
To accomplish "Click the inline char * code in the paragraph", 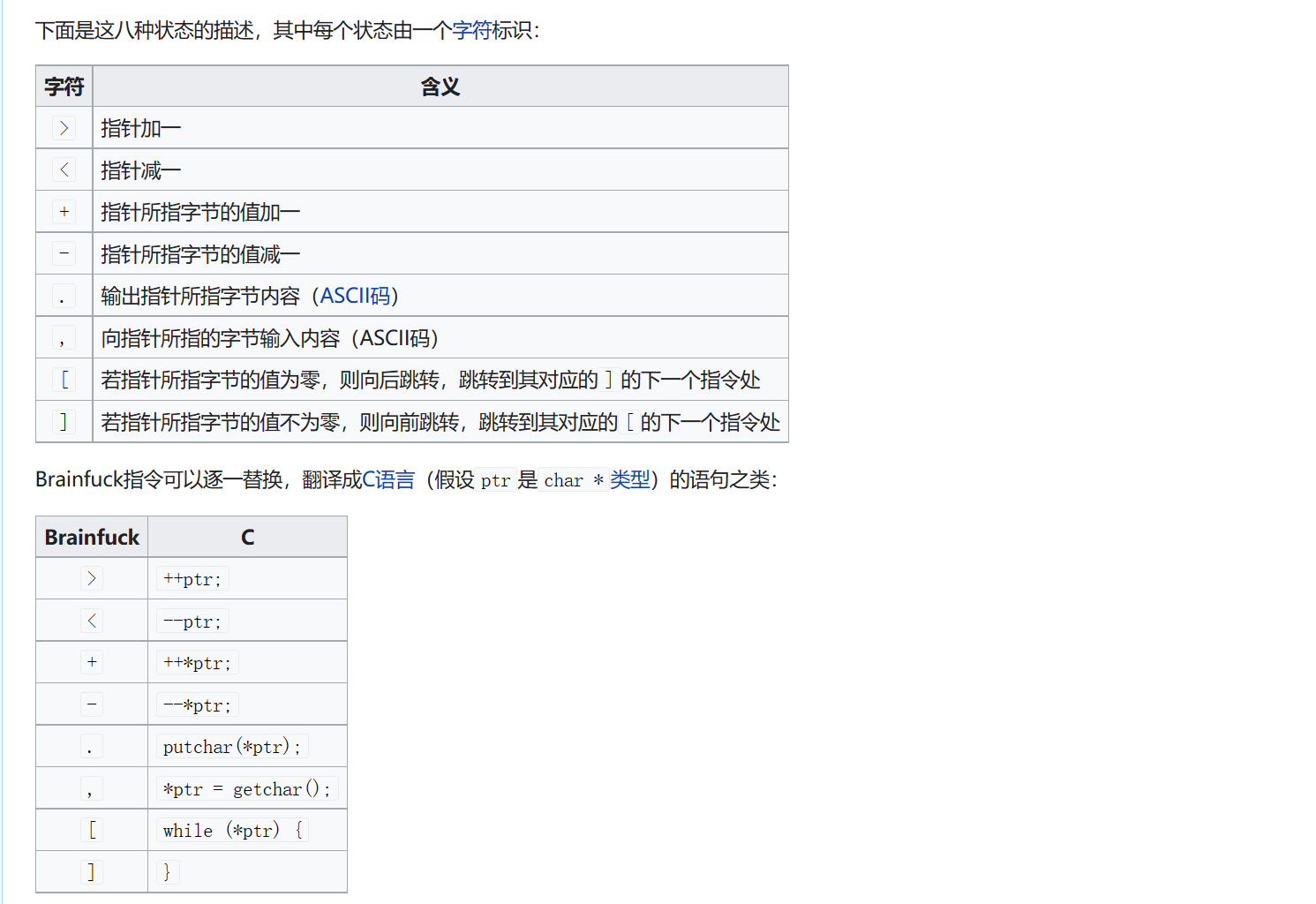I will [573, 480].
